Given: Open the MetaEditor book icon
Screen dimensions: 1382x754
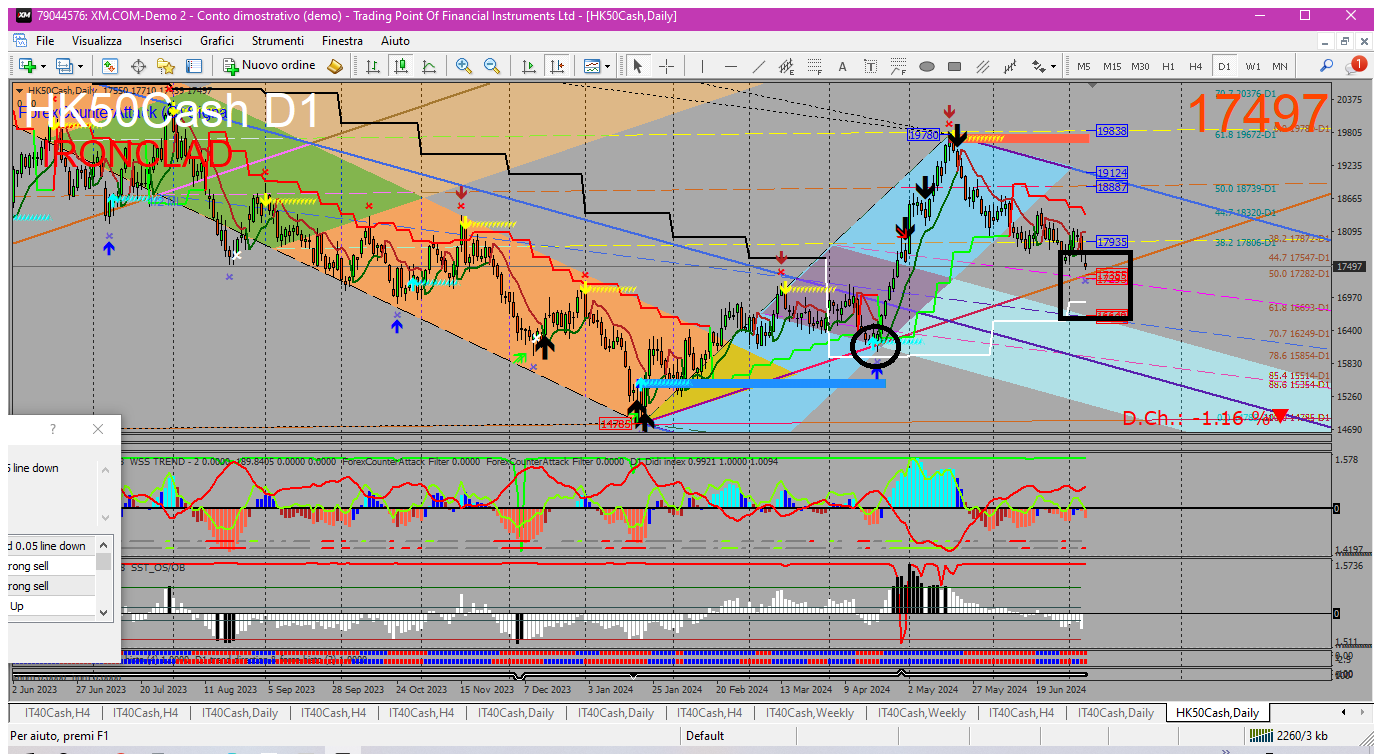Looking at the screenshot, I should coord(335,66).
